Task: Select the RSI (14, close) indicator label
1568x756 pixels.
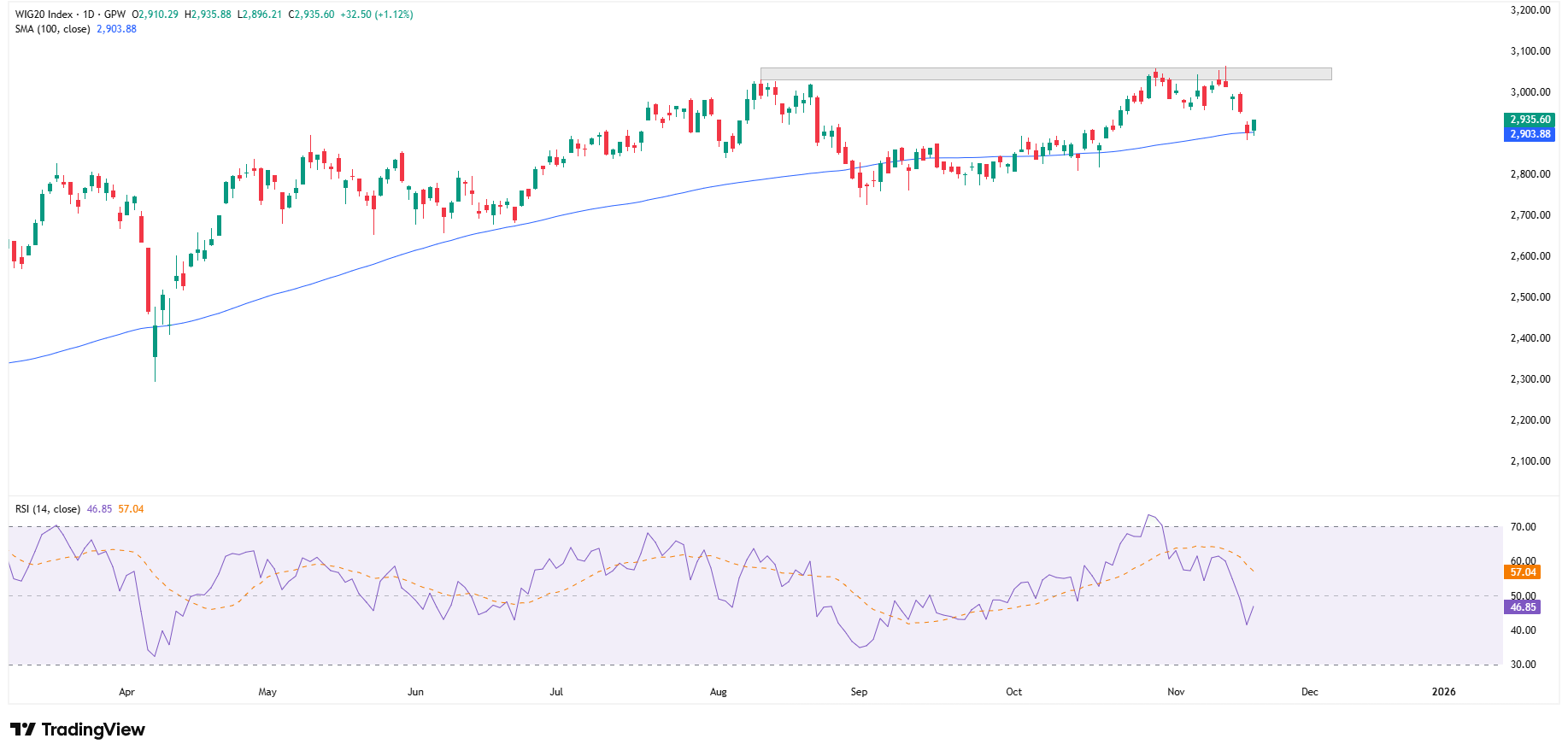Action: point(48,509)
